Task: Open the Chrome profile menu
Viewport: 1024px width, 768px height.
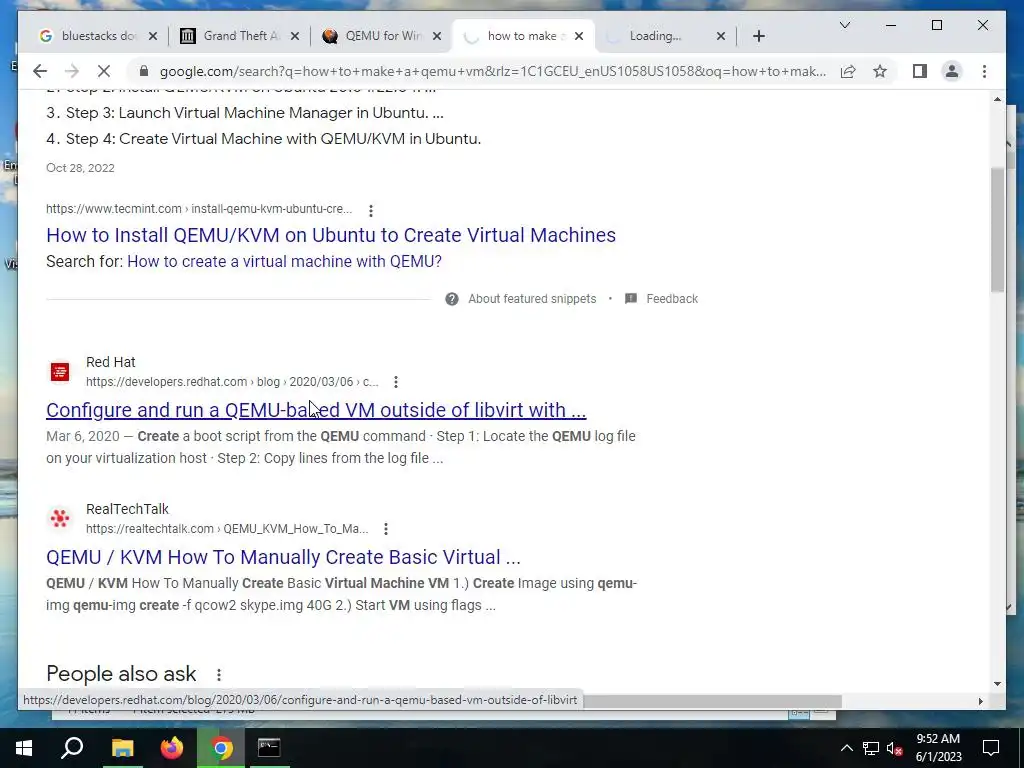Action: (x=952, y=71)
